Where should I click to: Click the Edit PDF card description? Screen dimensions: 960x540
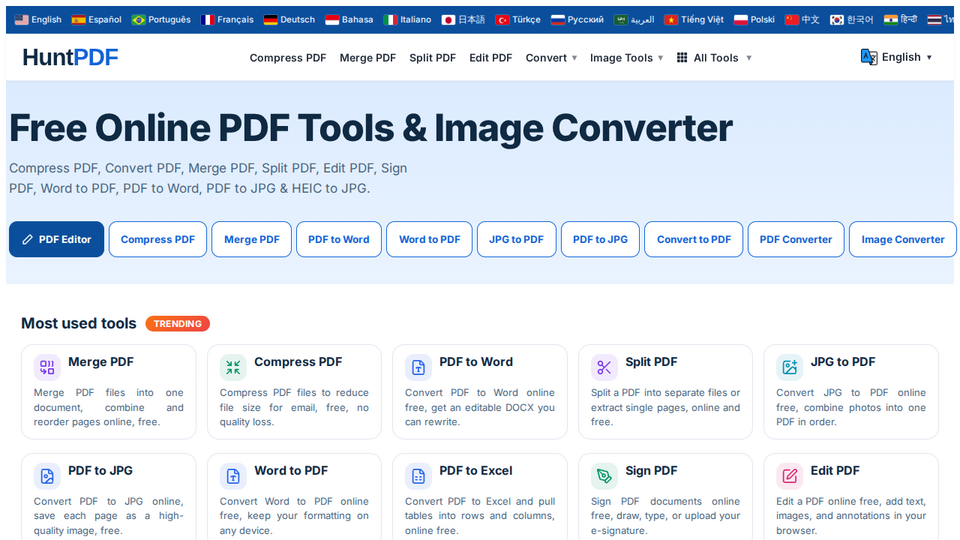pos(851,516)
